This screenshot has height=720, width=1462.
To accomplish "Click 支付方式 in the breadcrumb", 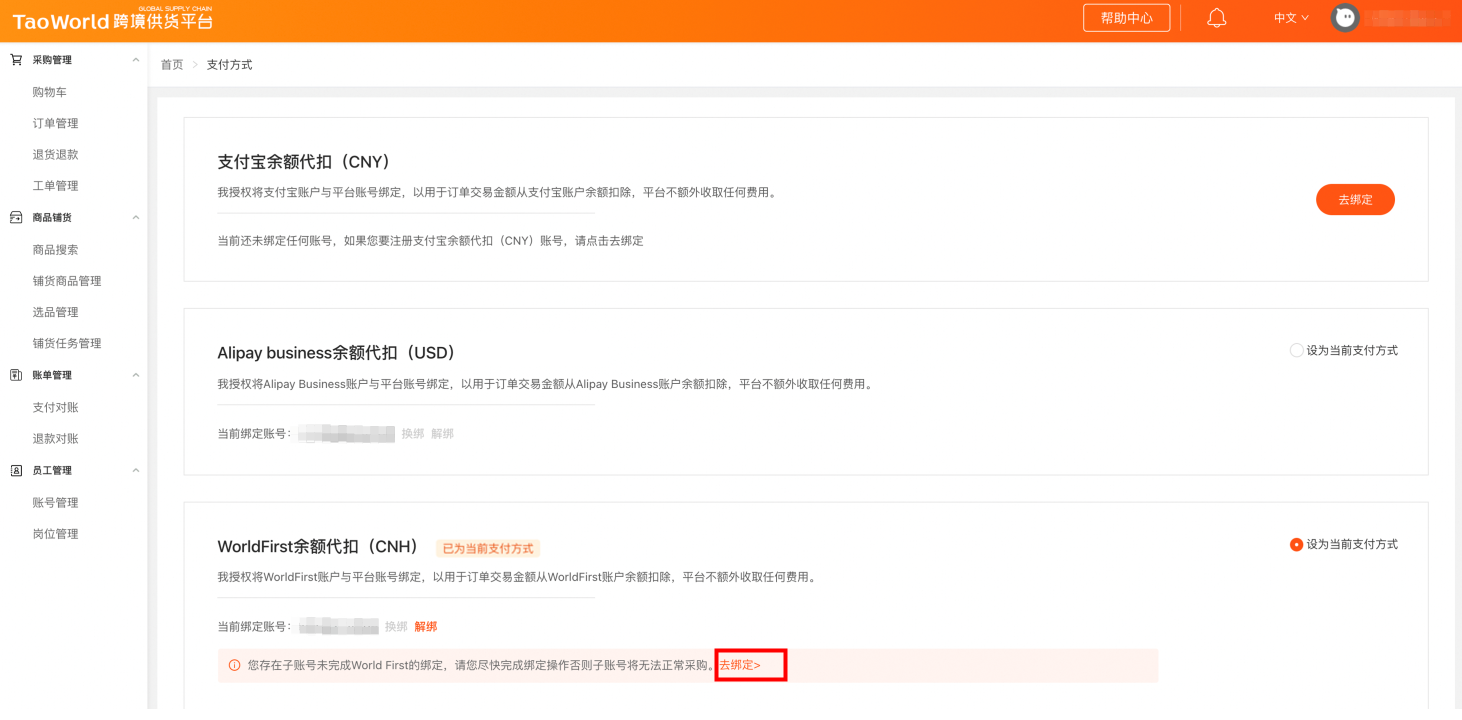I will pyautogui.click(x=229, y=64).
